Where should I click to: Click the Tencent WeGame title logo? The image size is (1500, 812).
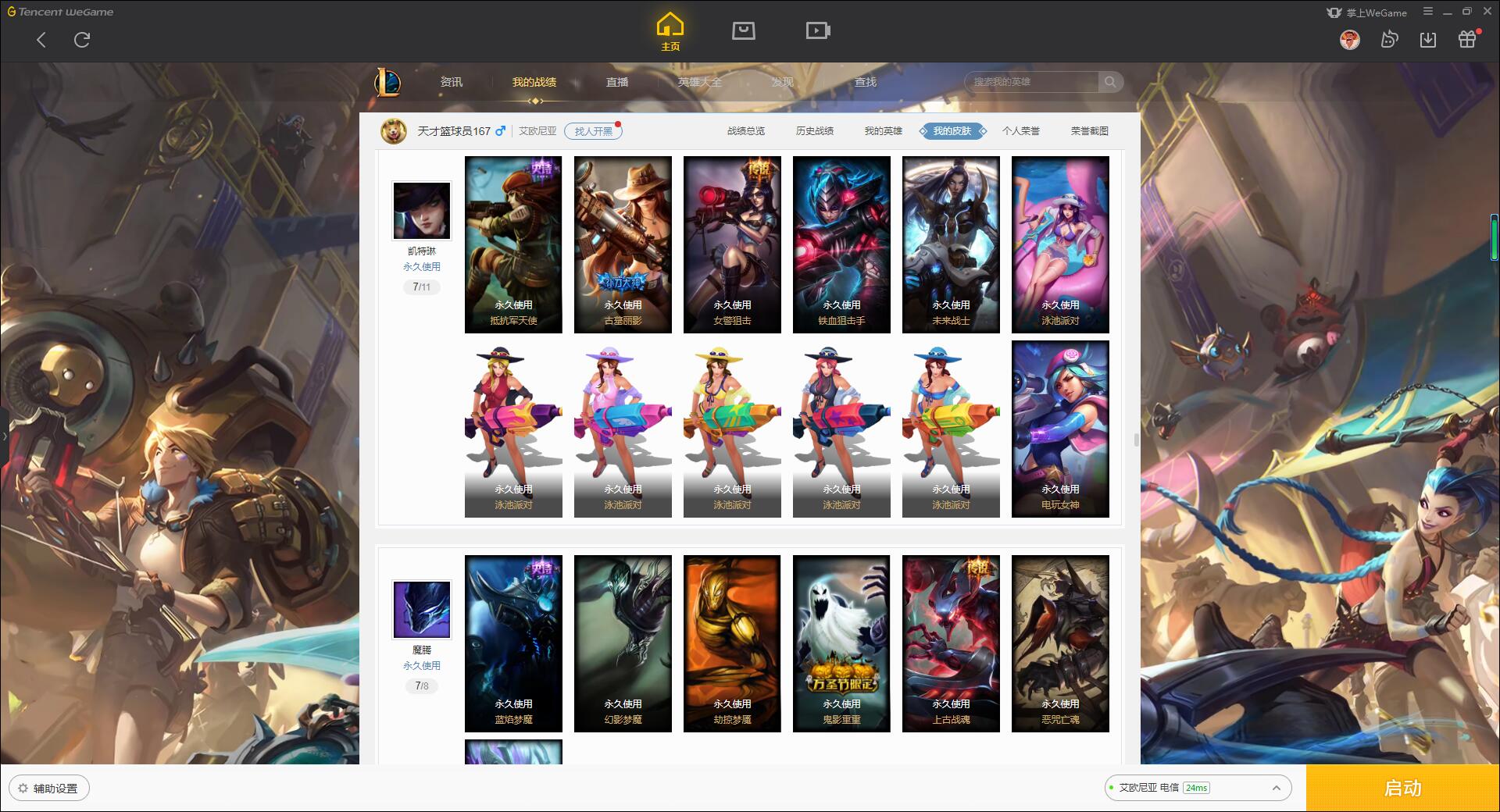[x=60, y=12]
